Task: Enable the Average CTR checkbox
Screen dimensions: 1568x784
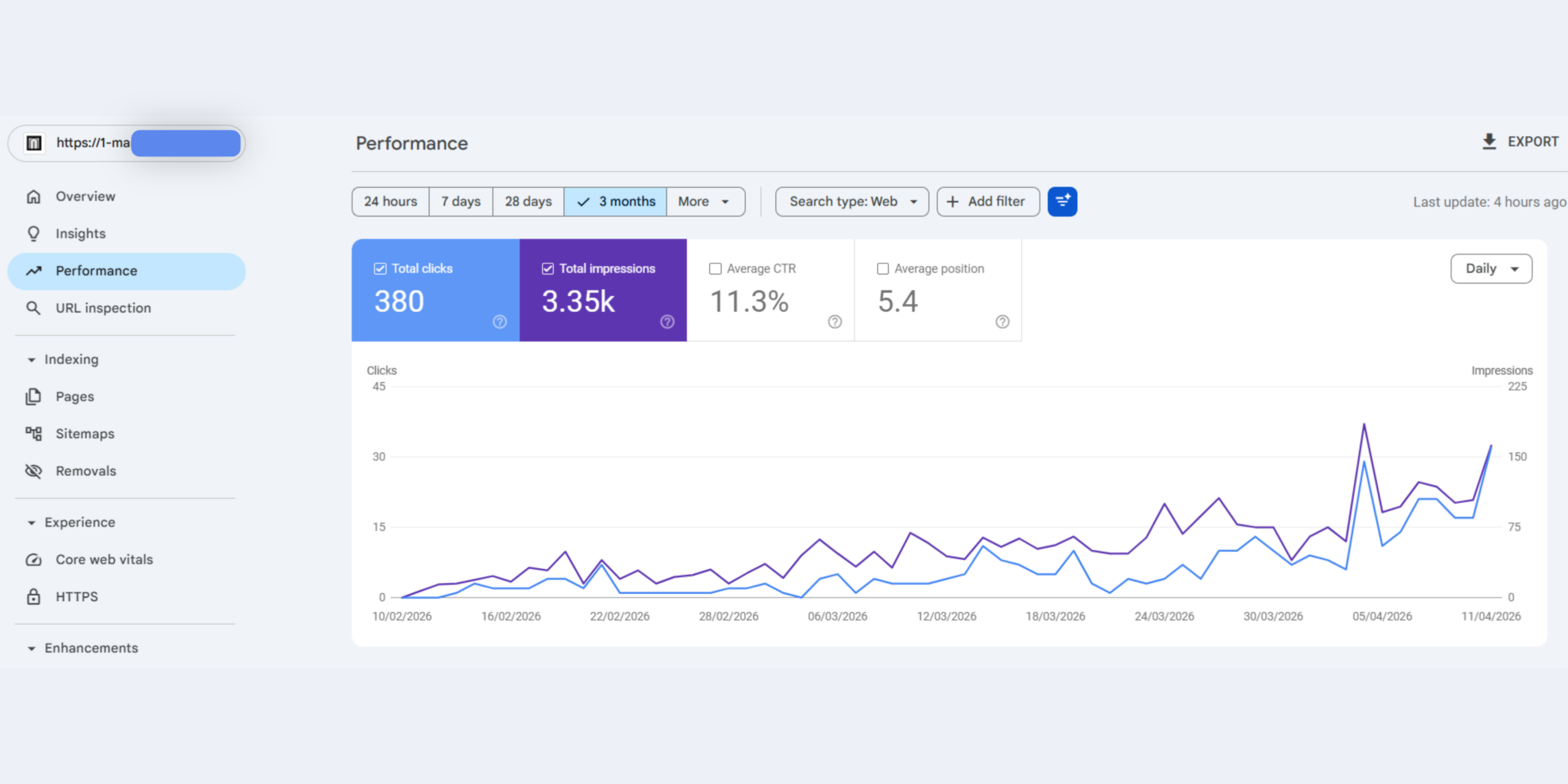Action: [x=715, y=269]
